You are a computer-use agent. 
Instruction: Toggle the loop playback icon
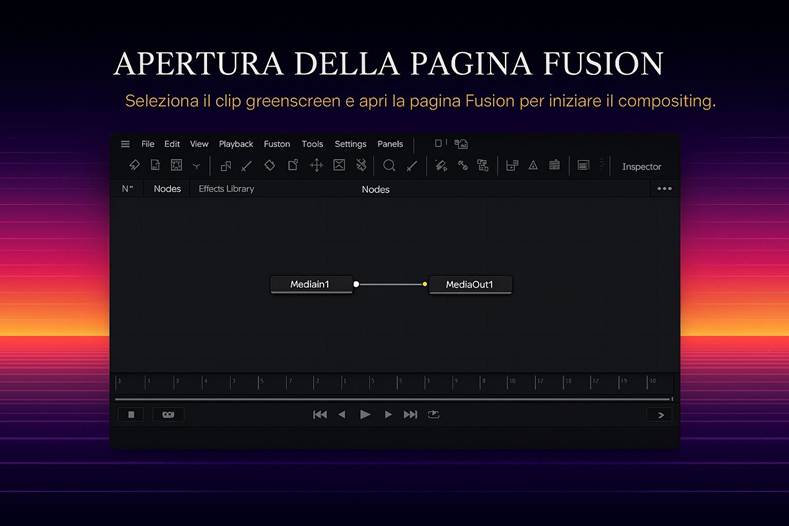point(433,415)
